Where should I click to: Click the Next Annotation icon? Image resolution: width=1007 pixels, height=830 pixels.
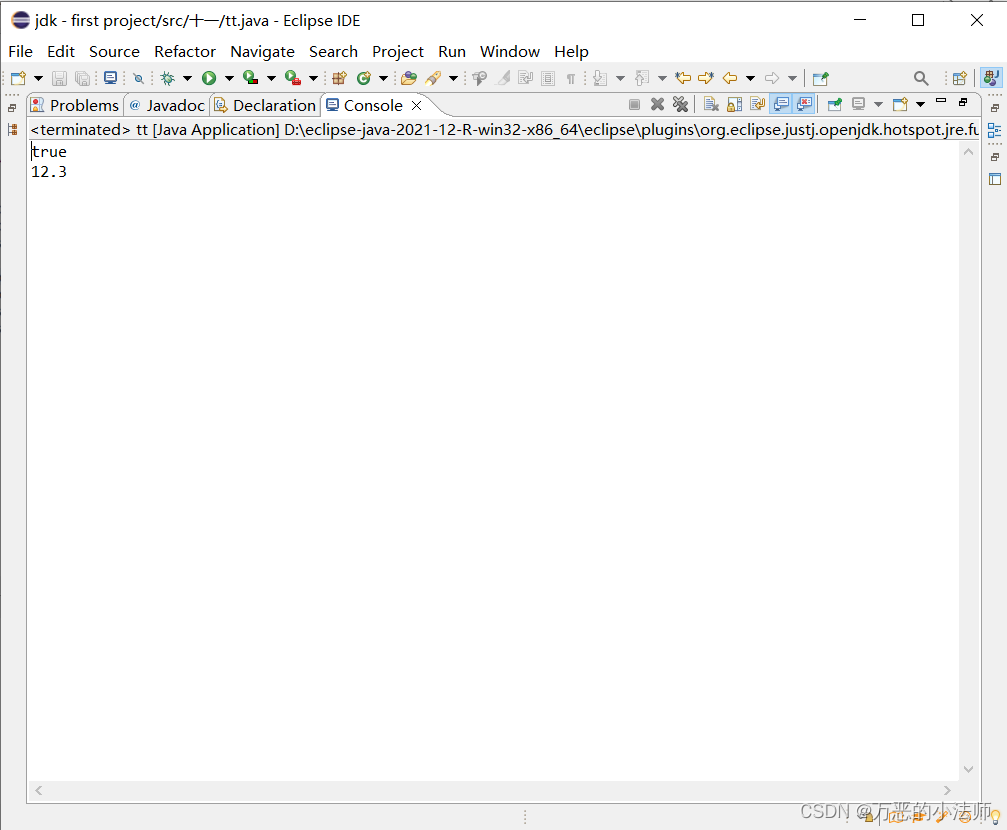(x=600, y=78)
